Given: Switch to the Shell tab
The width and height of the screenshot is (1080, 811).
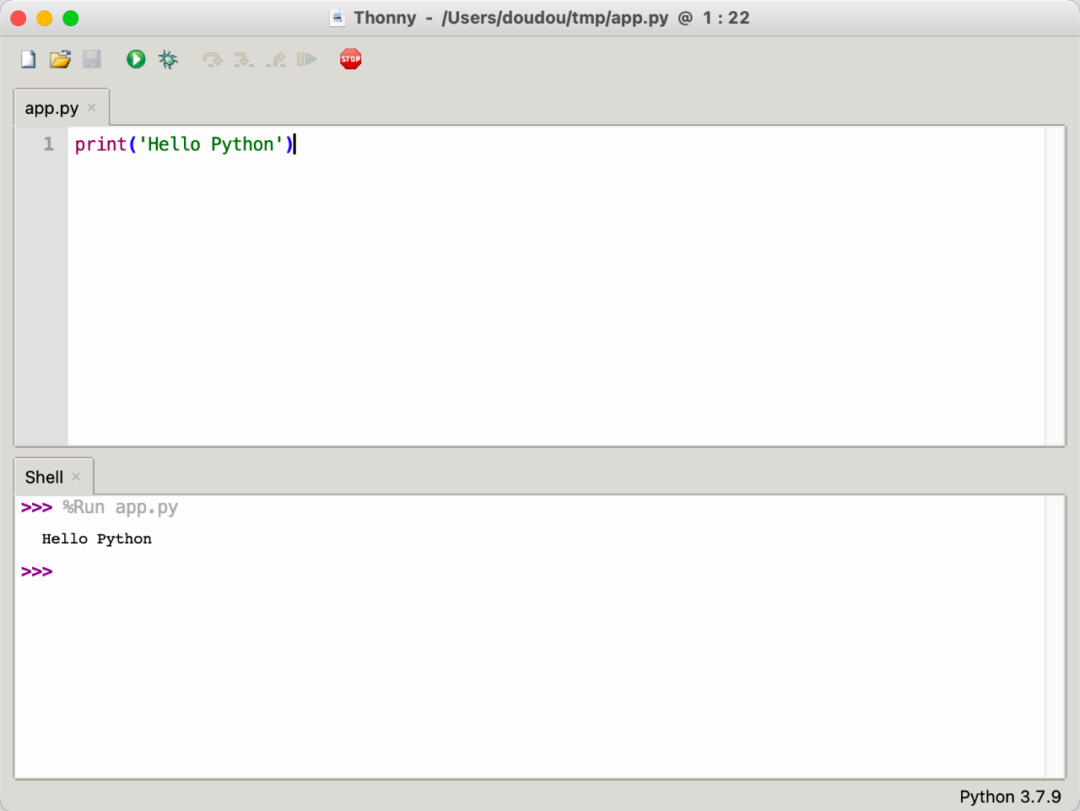Looking at the screenshot, I should pos(44,477).
